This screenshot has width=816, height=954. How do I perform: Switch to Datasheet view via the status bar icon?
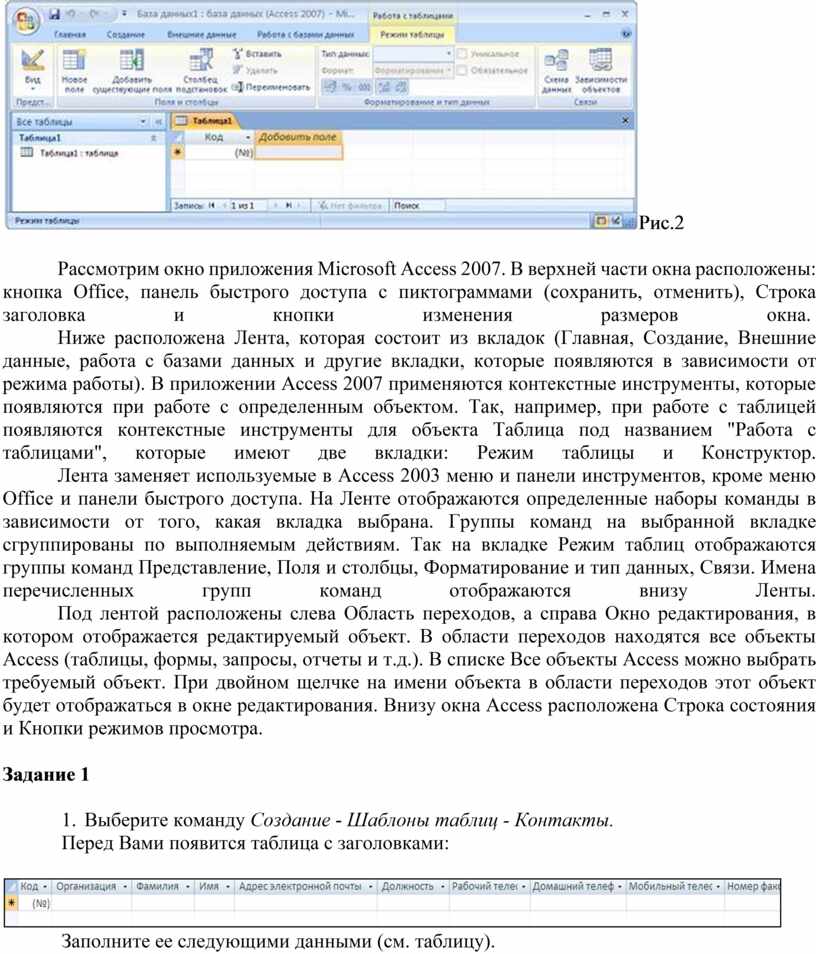click(600, 221)
